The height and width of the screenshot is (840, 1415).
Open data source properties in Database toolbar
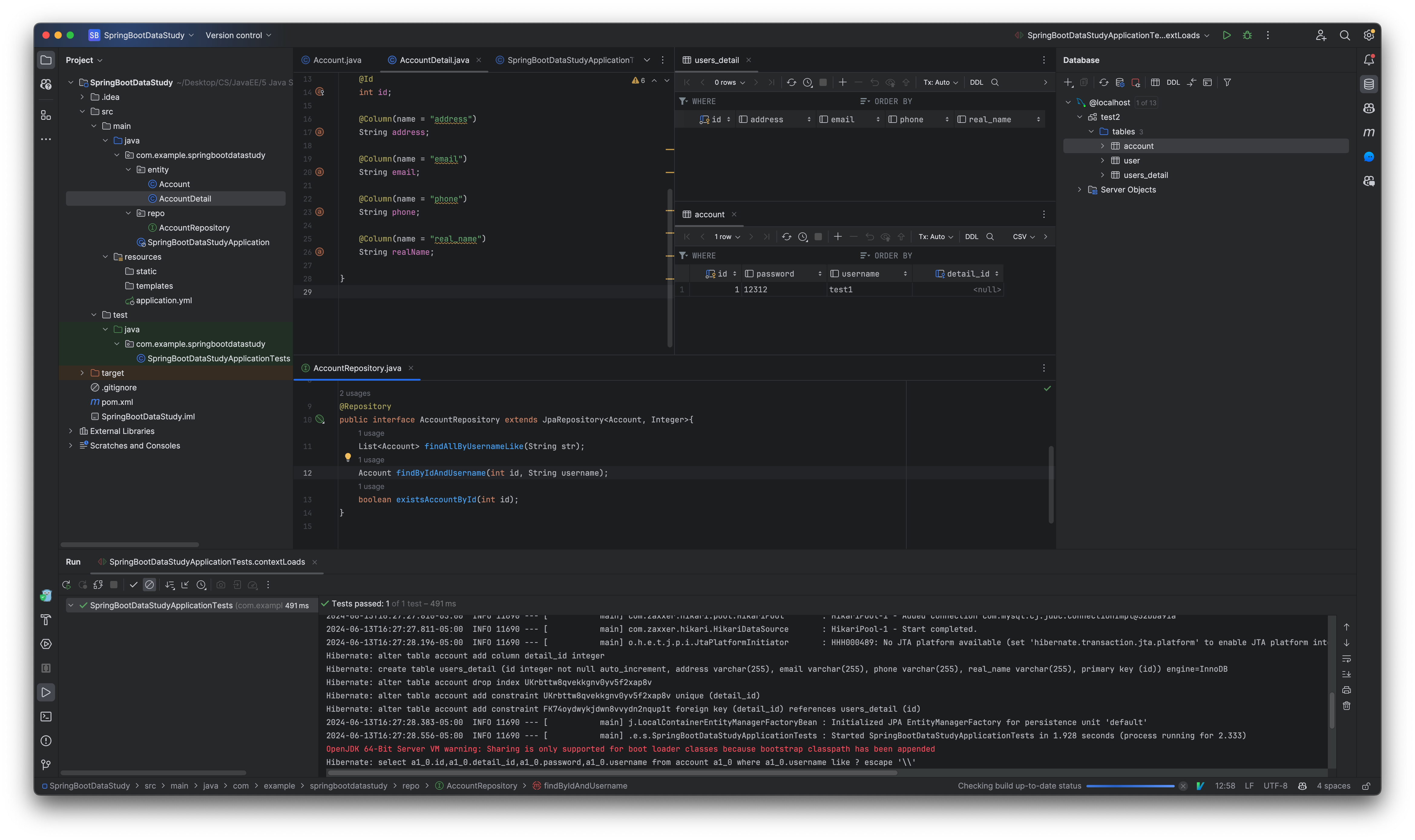coord(1120,82)
